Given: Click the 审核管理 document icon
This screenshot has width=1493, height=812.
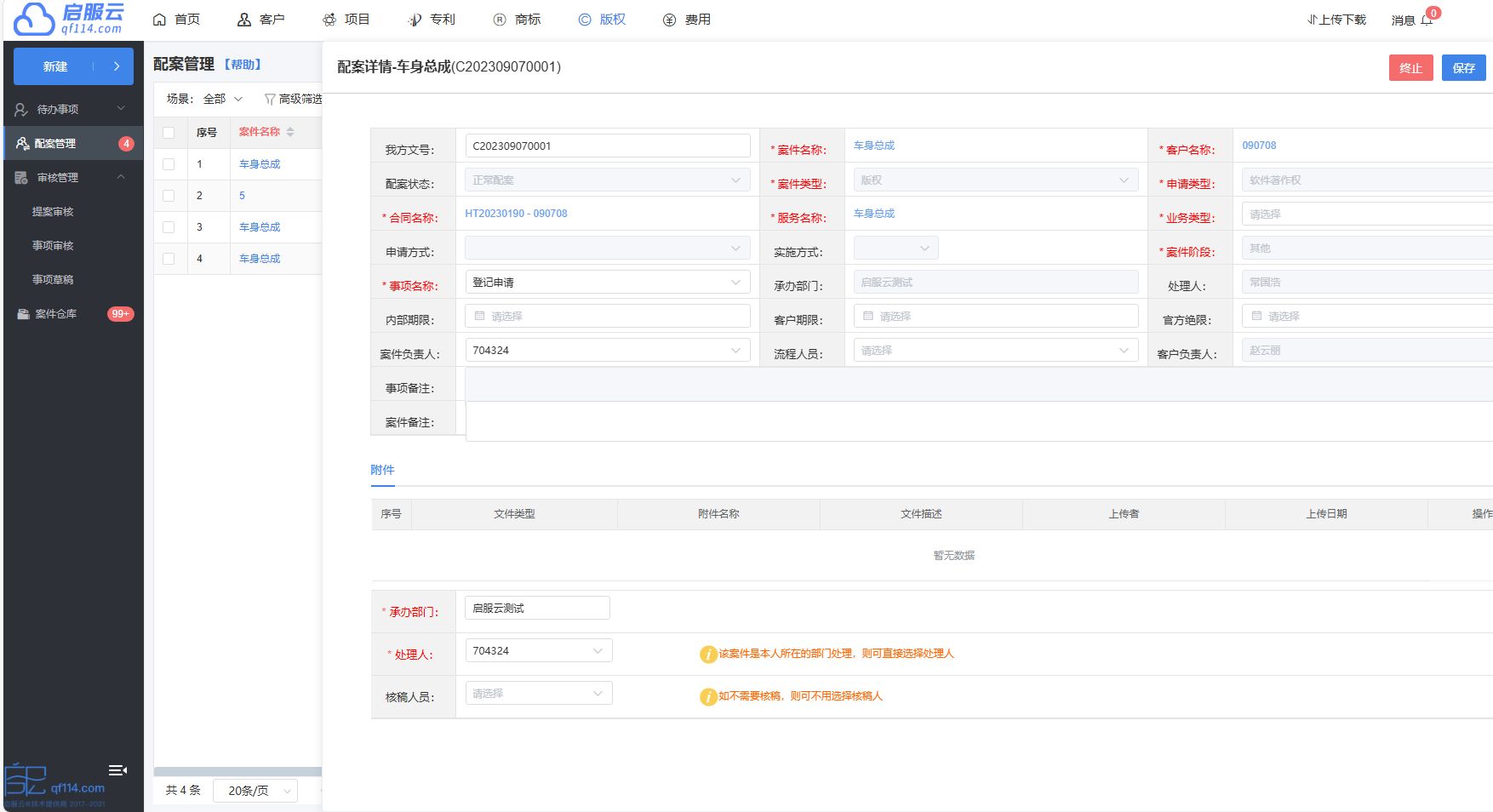Looking at the screenshot, I should [21, 178].
